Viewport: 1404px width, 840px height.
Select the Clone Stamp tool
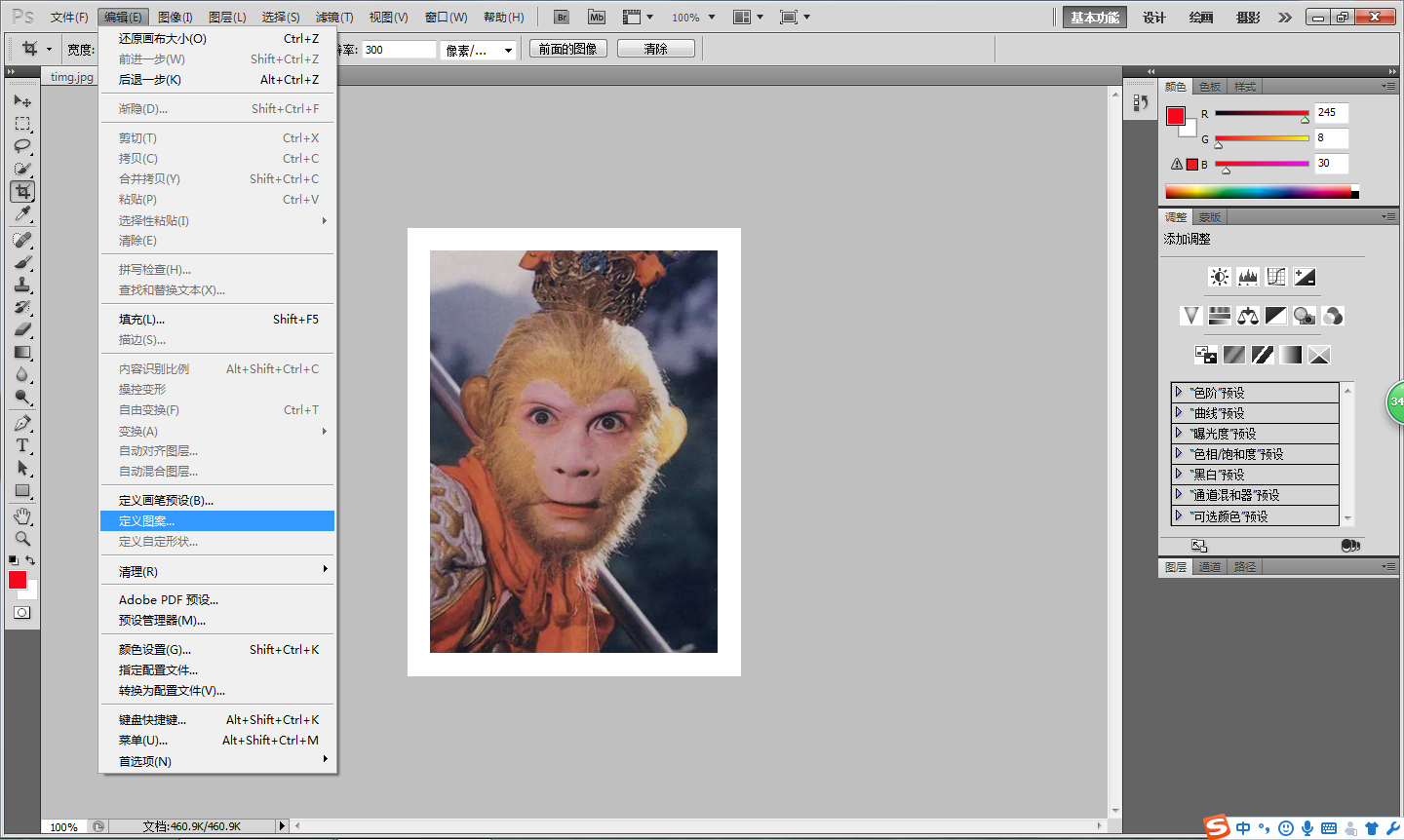(x=22, y=285)
